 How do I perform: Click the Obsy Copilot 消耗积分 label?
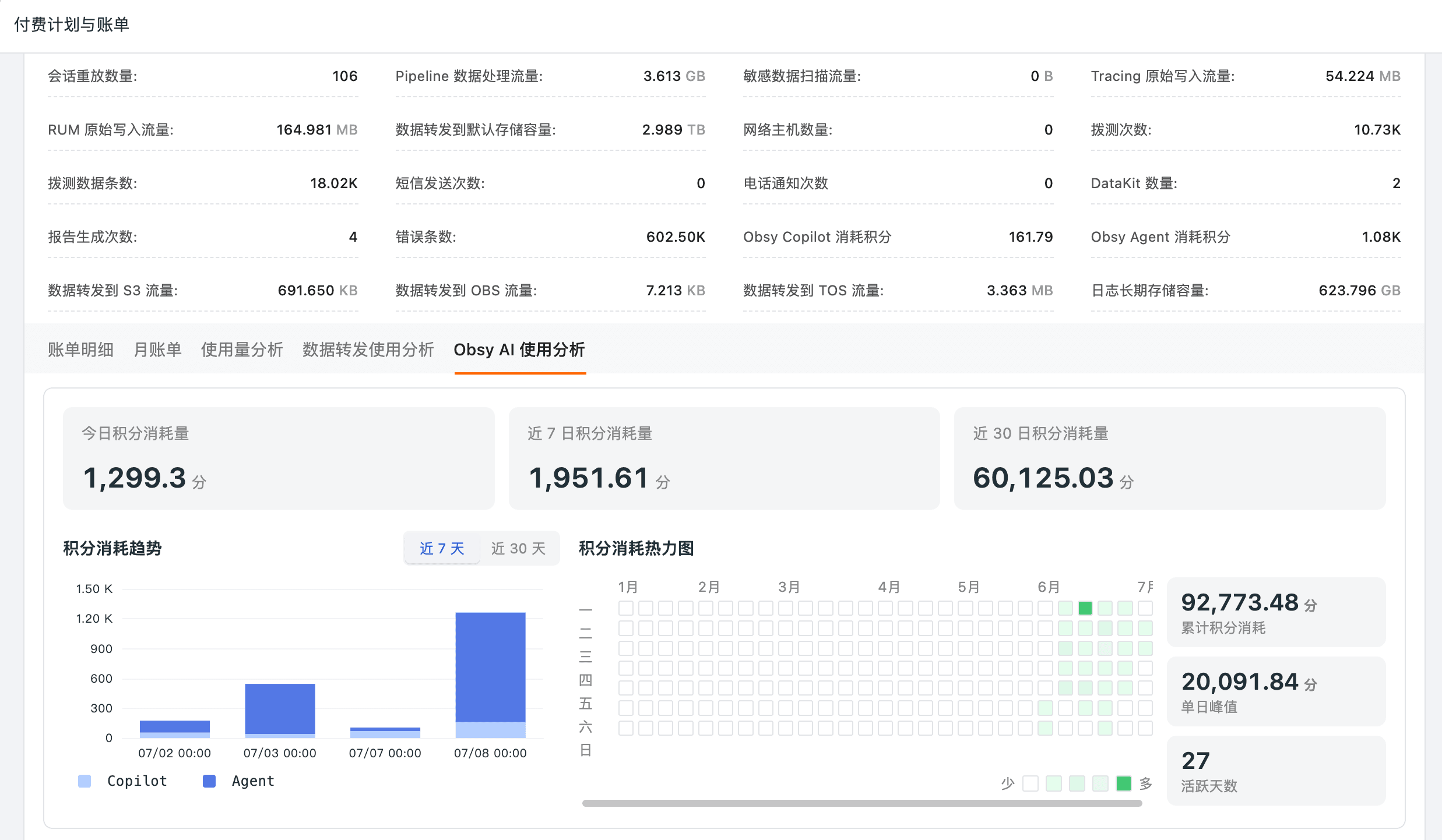point(817,237)
